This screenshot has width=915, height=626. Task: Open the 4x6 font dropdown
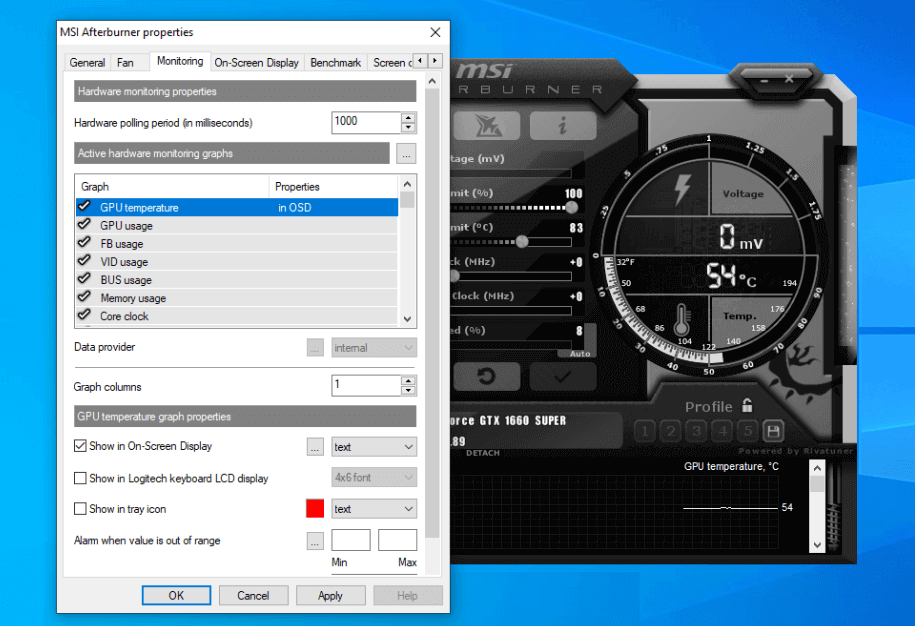374,477
